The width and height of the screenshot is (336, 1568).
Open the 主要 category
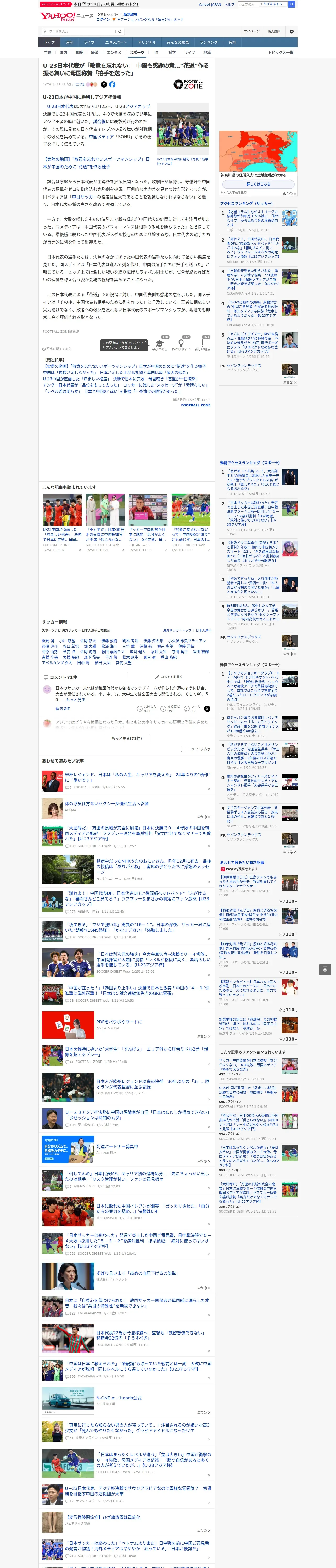tap(48, 52)
